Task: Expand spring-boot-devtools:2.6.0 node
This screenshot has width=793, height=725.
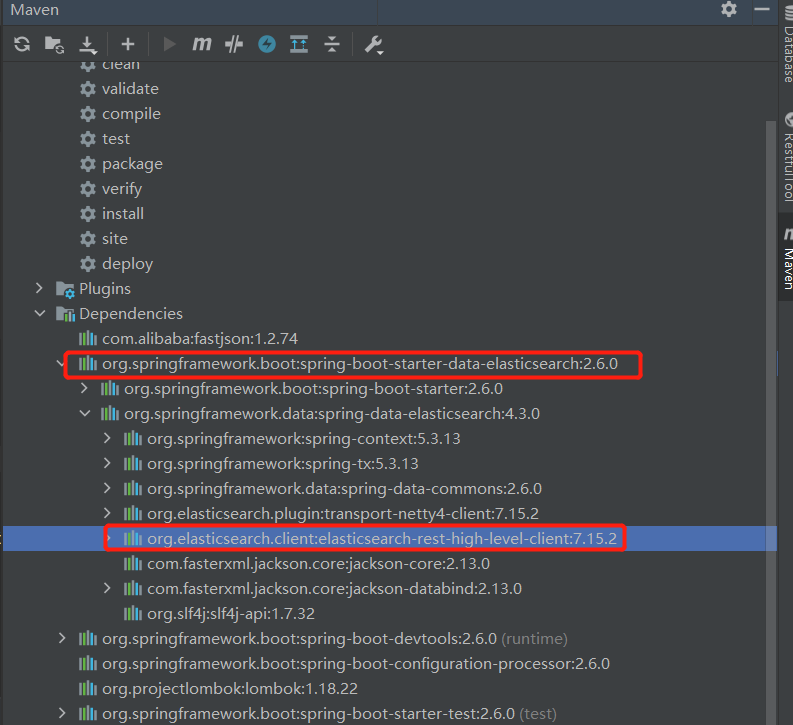Action: pos(62,638)
